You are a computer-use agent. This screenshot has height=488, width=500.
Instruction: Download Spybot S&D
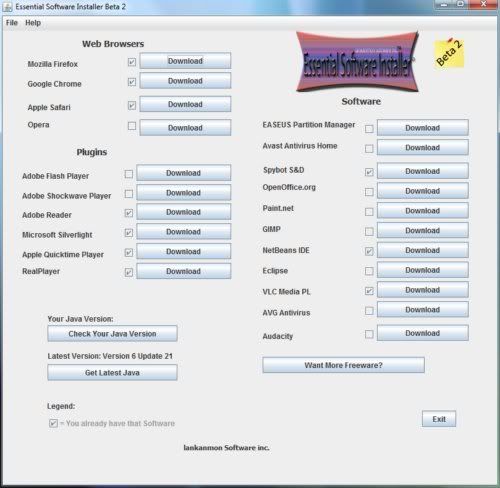point(423,171)
